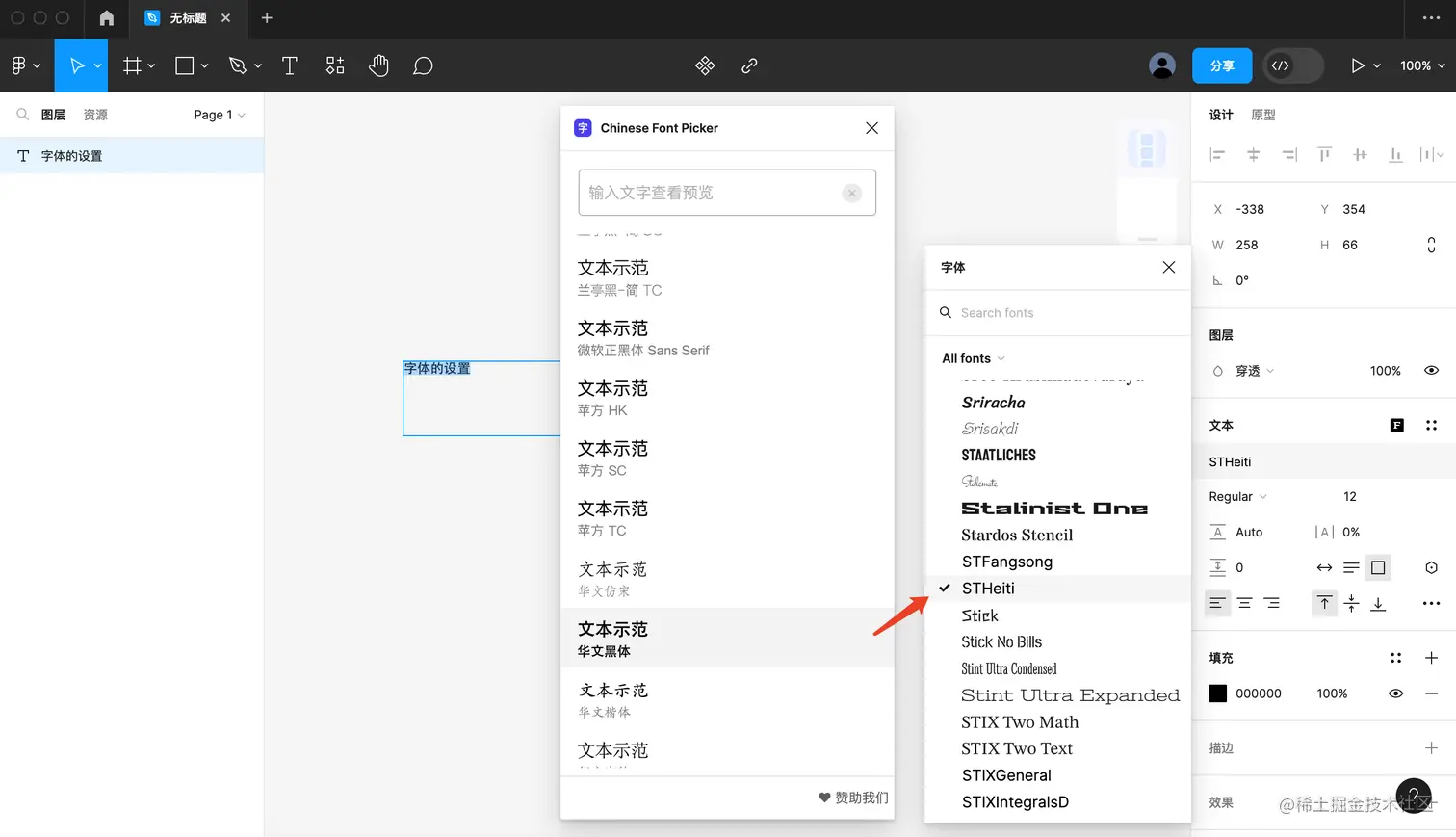This screenshot has height=837, width=1456.
Task: Clear the font preview input
Action: point(851,193)
